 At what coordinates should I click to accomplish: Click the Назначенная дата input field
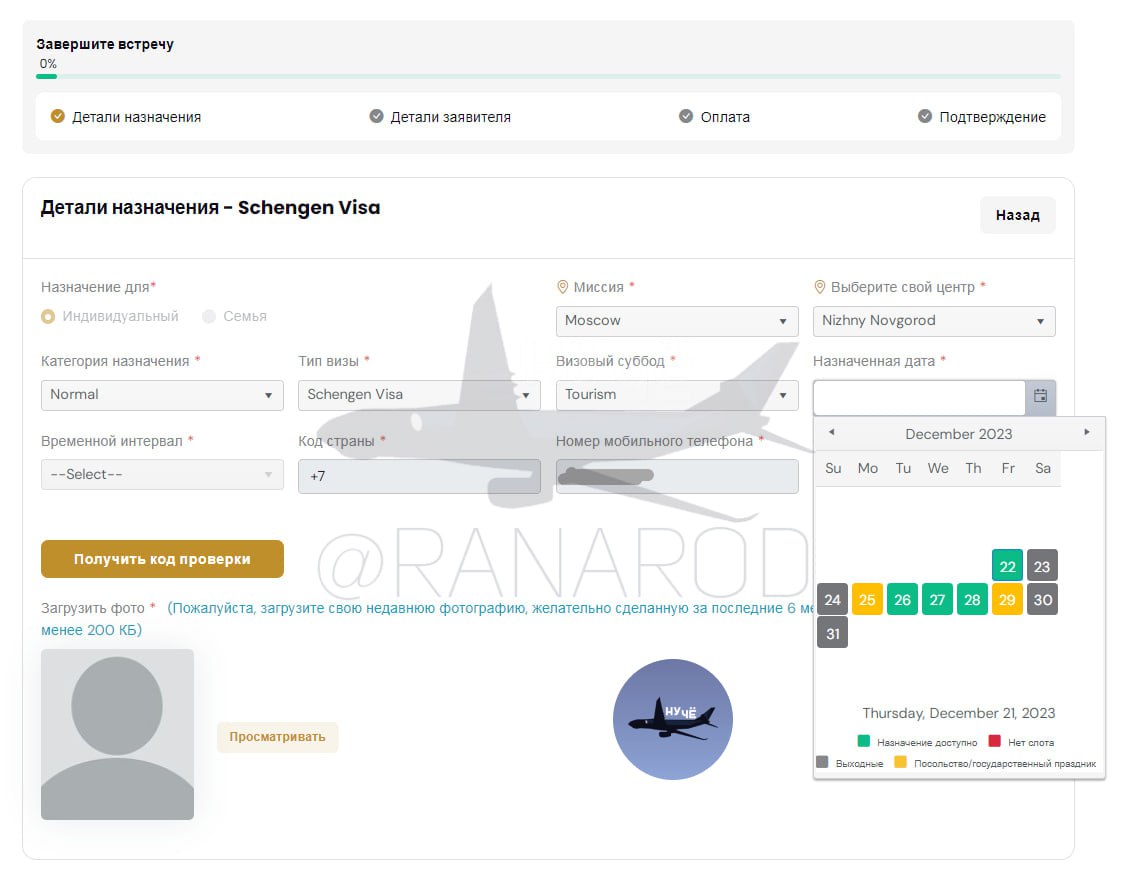(x=918, y=397)
